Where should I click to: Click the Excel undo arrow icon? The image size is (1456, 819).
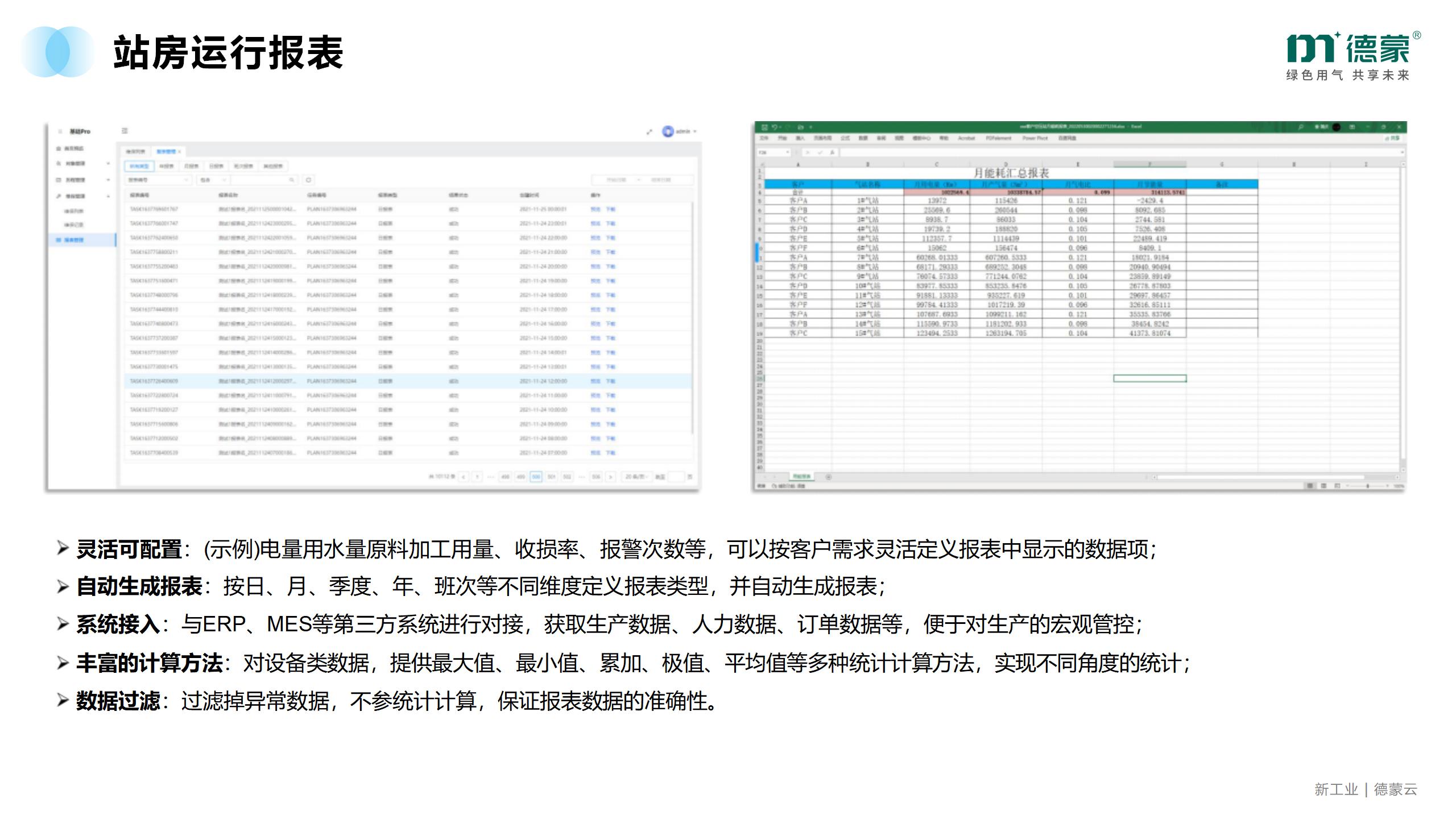[x=775, y=127]
